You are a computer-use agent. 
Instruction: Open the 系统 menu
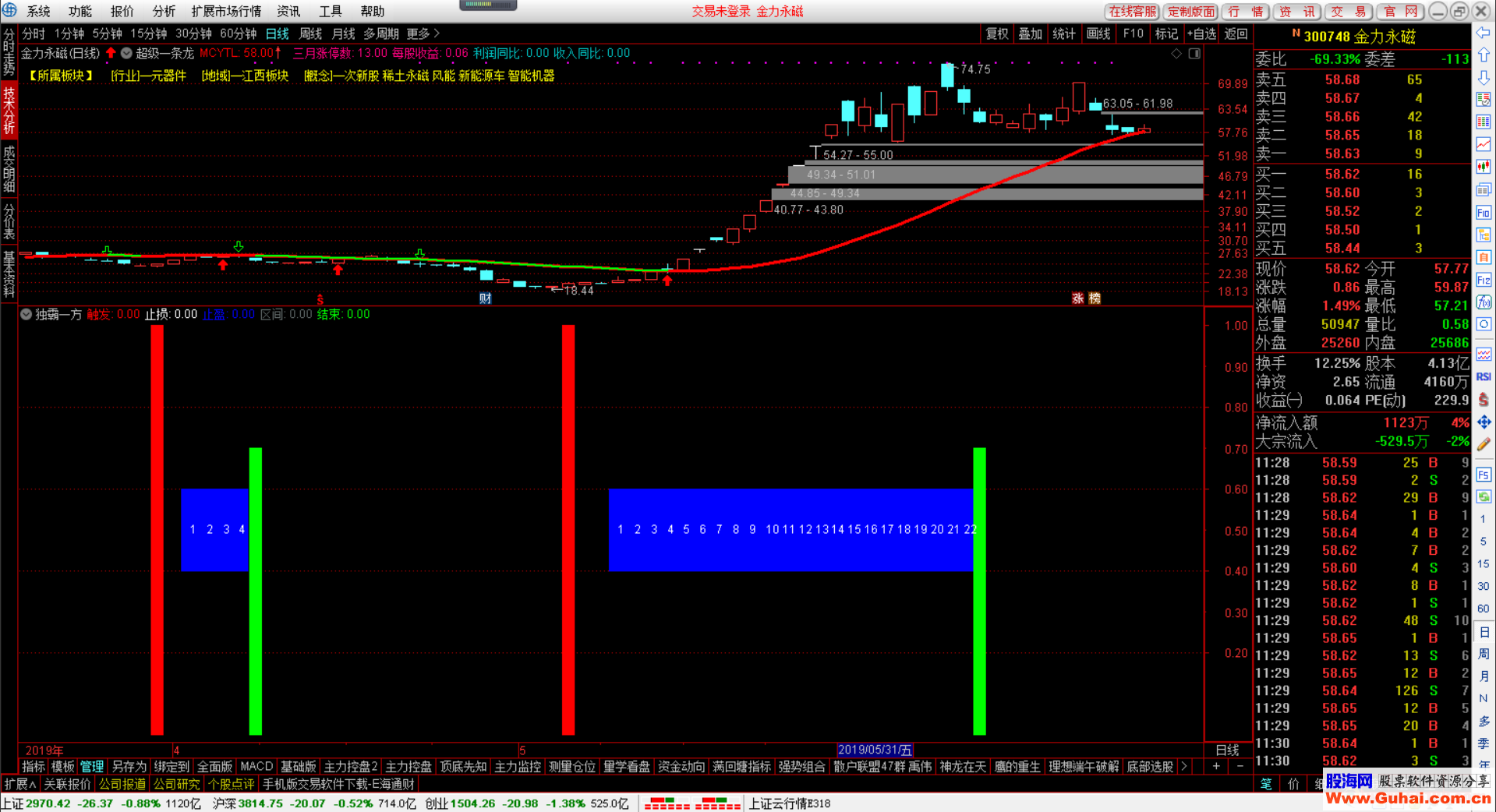(38, 11)
